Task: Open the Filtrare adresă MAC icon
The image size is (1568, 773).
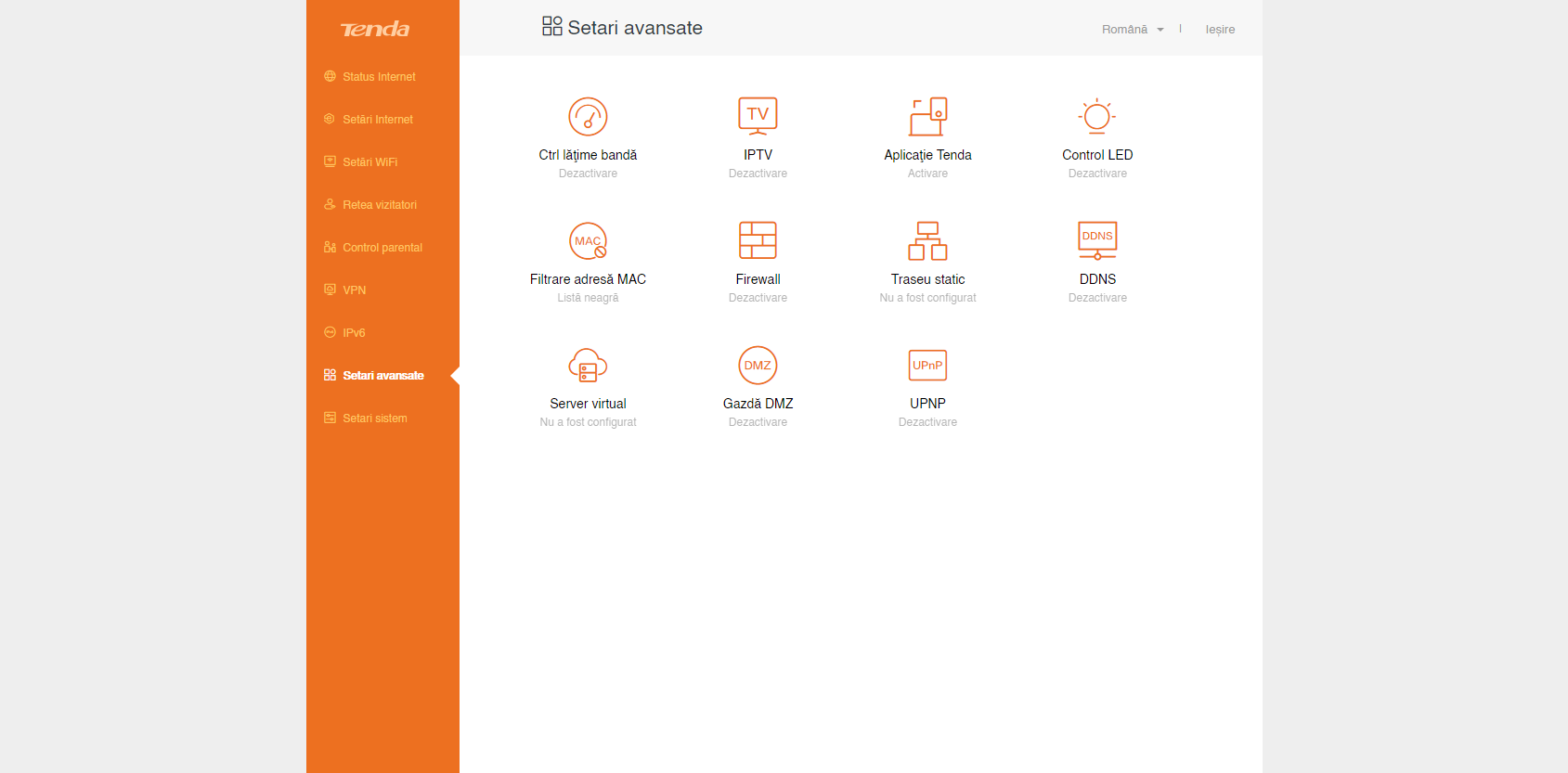Action: point(588,241)
